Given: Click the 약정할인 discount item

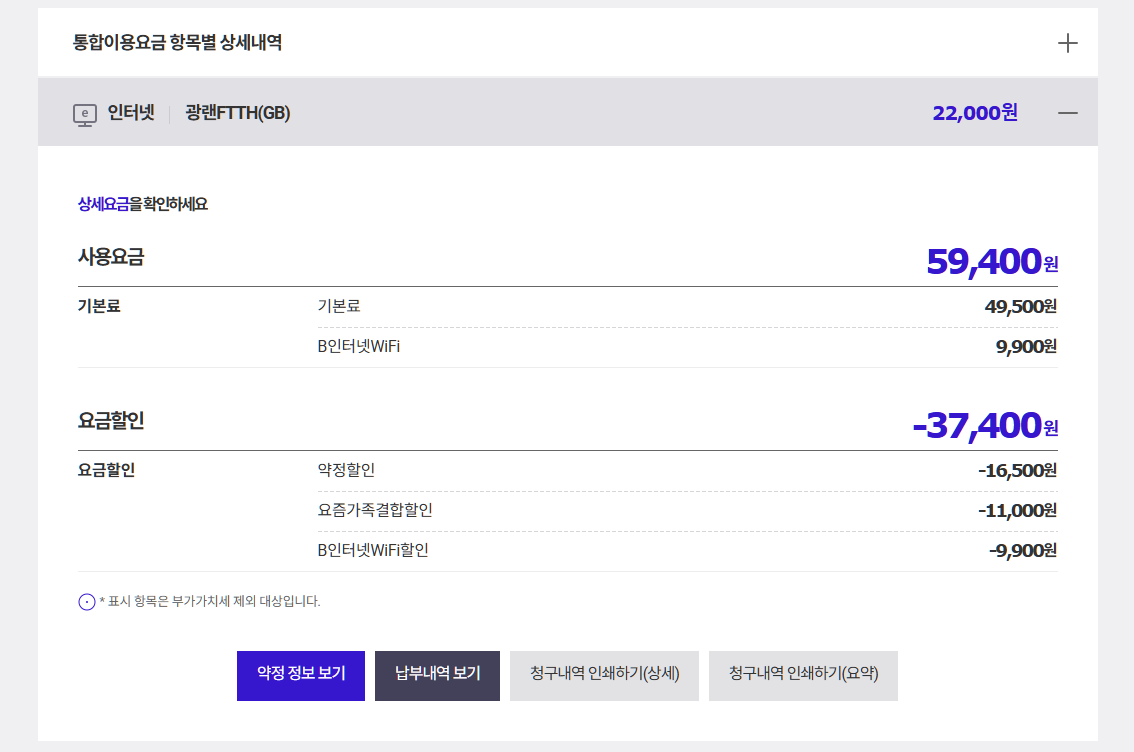Looking at the screenshot, I should click(x=346, y=470).
